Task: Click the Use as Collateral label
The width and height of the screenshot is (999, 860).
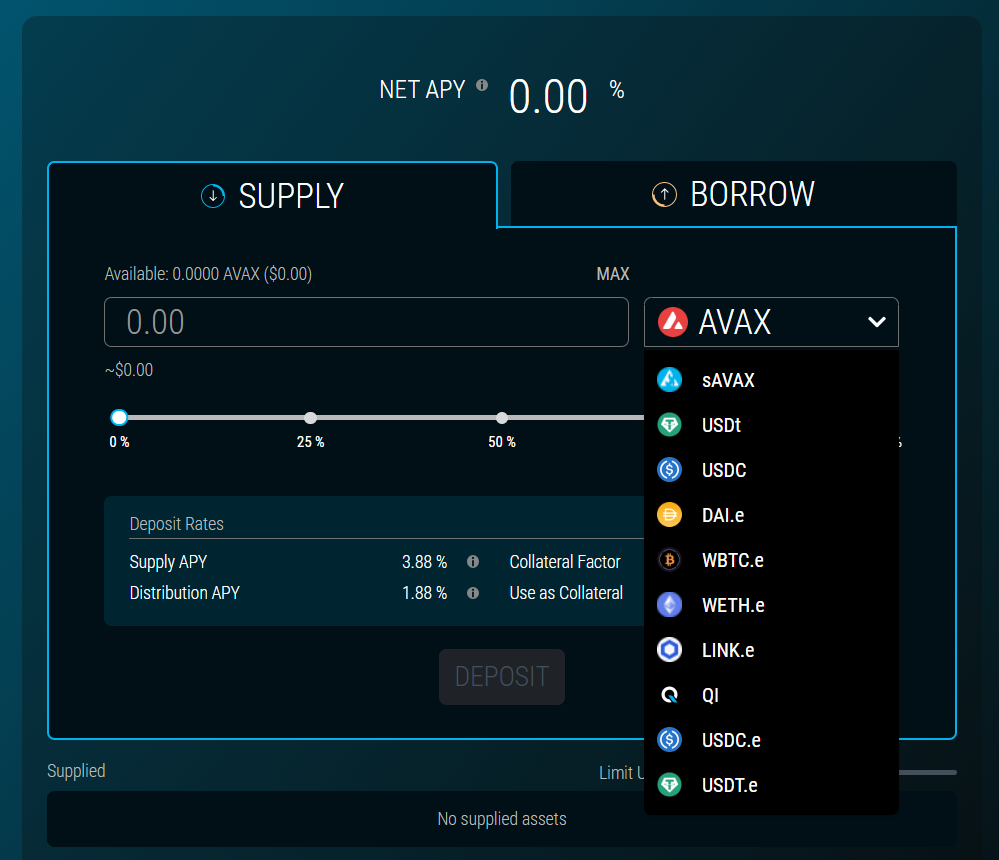Action: pyautogui.click(x=566, y=593)
